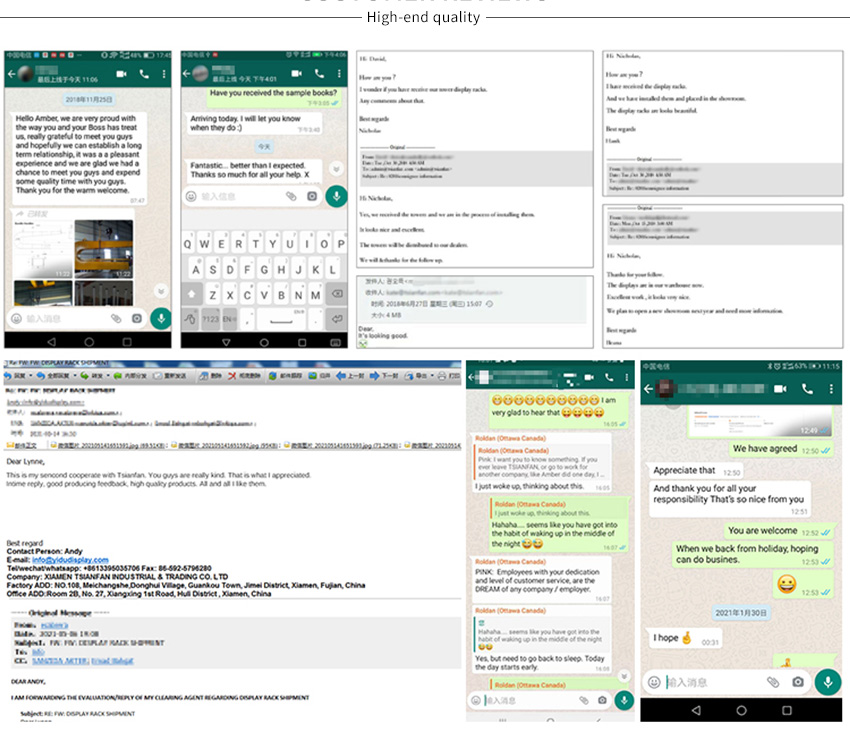Tap the backspace key on the keyboard
The width and height of the screenshot is (850, 750).
point(337,294)
